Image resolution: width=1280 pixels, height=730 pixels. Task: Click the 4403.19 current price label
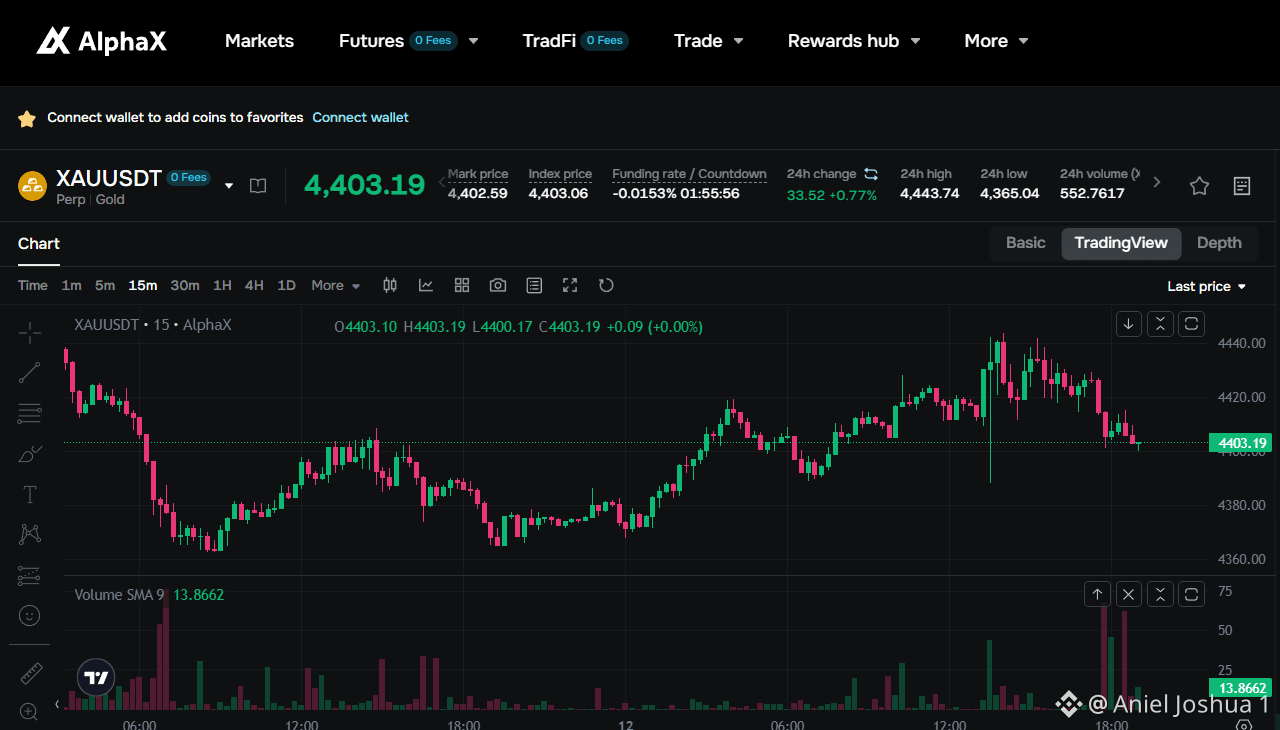1240,443
